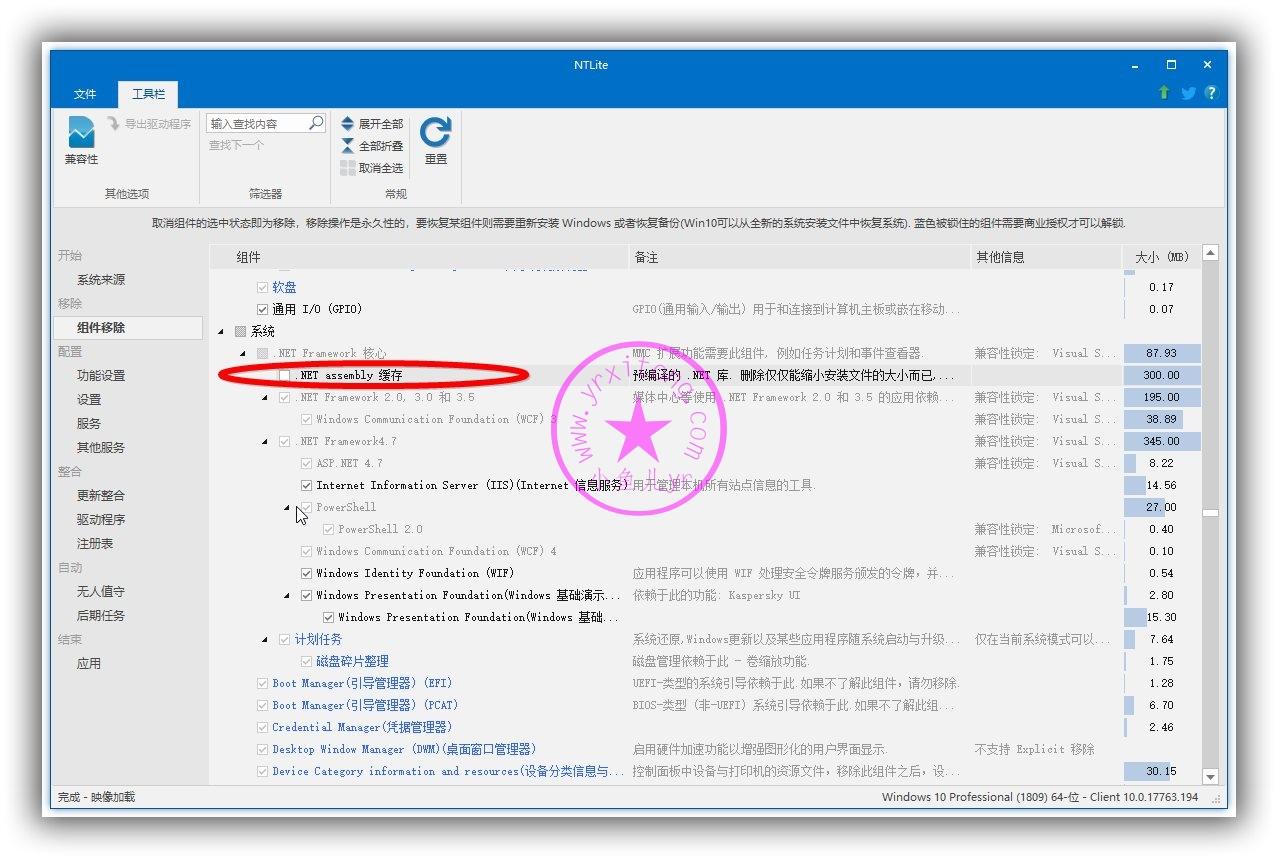
Task: Select the PowerShell 2.0 row
Action: (705, 529)
